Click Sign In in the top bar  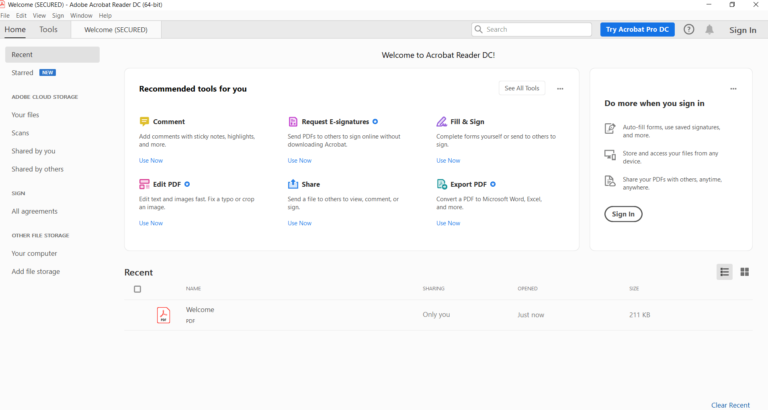(743, 30)
